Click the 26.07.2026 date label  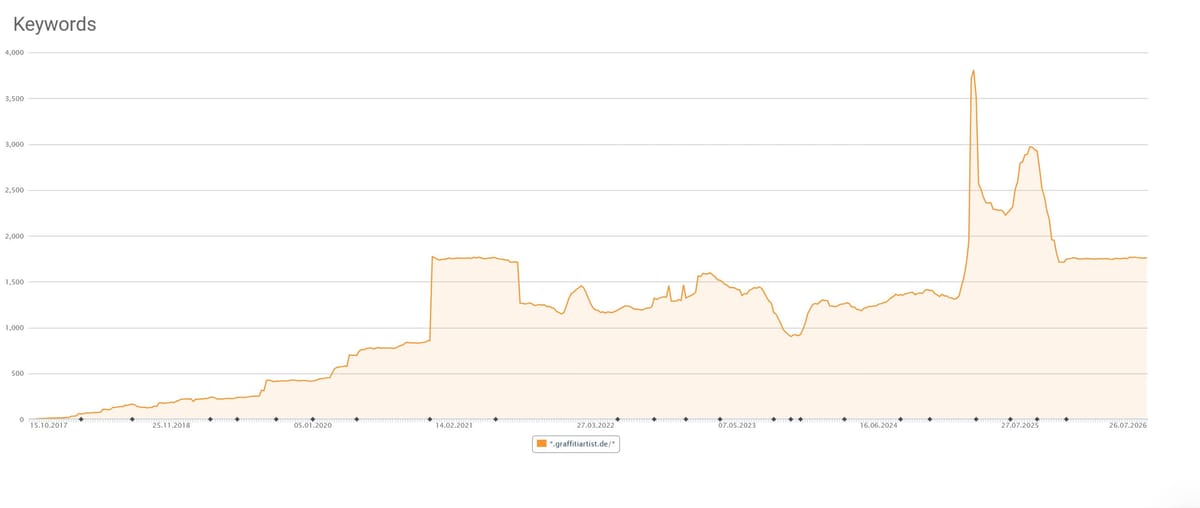coord(1128,426)
